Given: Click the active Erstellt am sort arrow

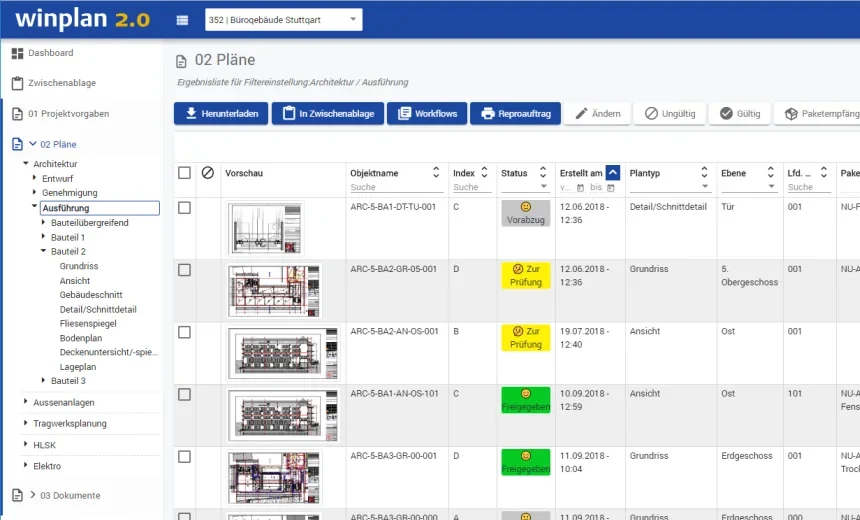Looking at the screenshot, I should tap(613, 173).
